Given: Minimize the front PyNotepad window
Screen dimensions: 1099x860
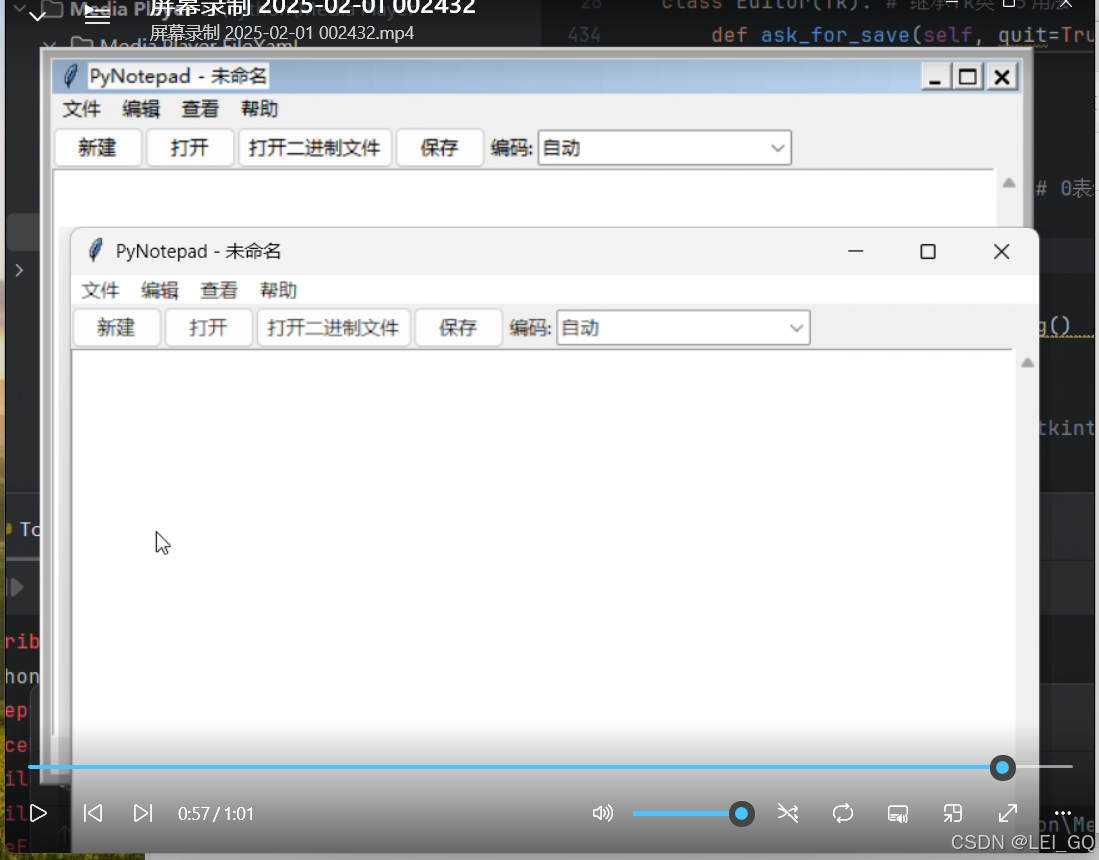Looking at the screenshot, I should click(856, 251).
